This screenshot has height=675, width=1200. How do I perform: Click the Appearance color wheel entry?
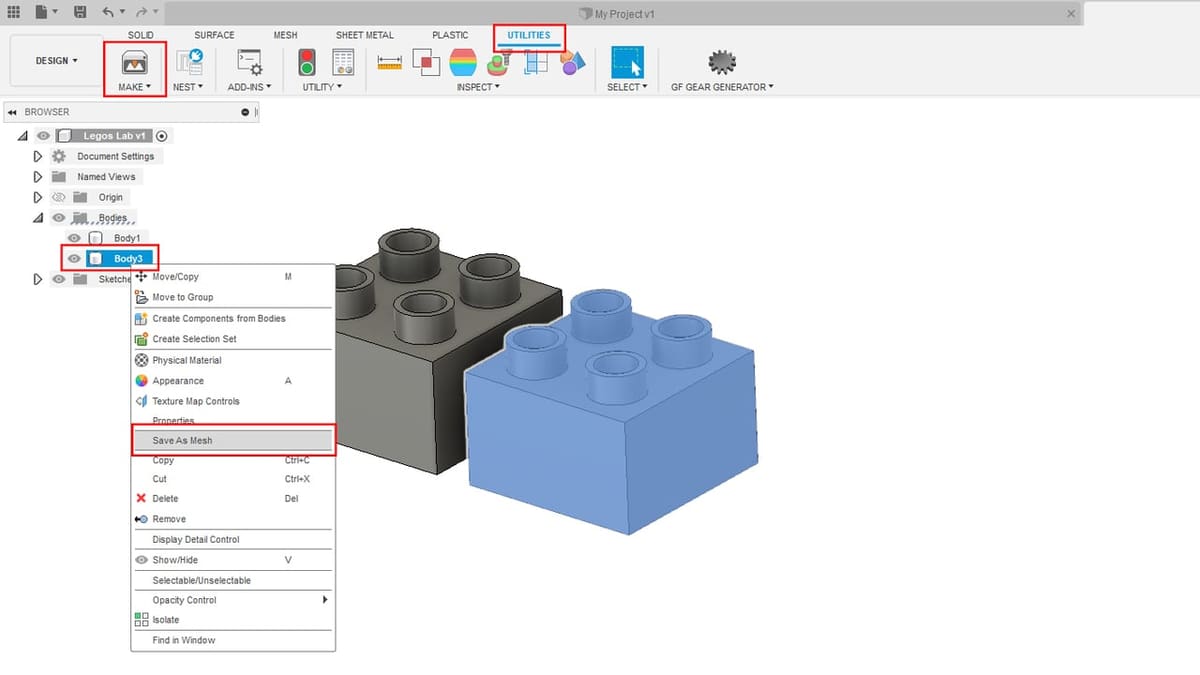click(177, 381)
